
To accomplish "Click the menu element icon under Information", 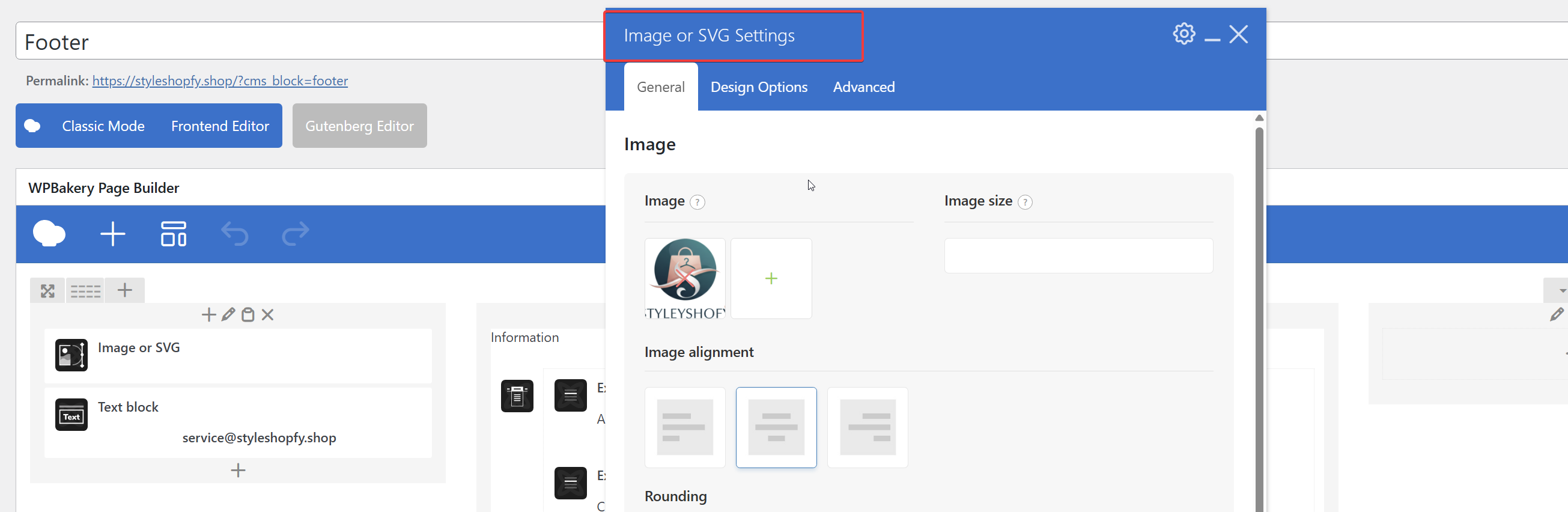I will (x=517, y=396).
